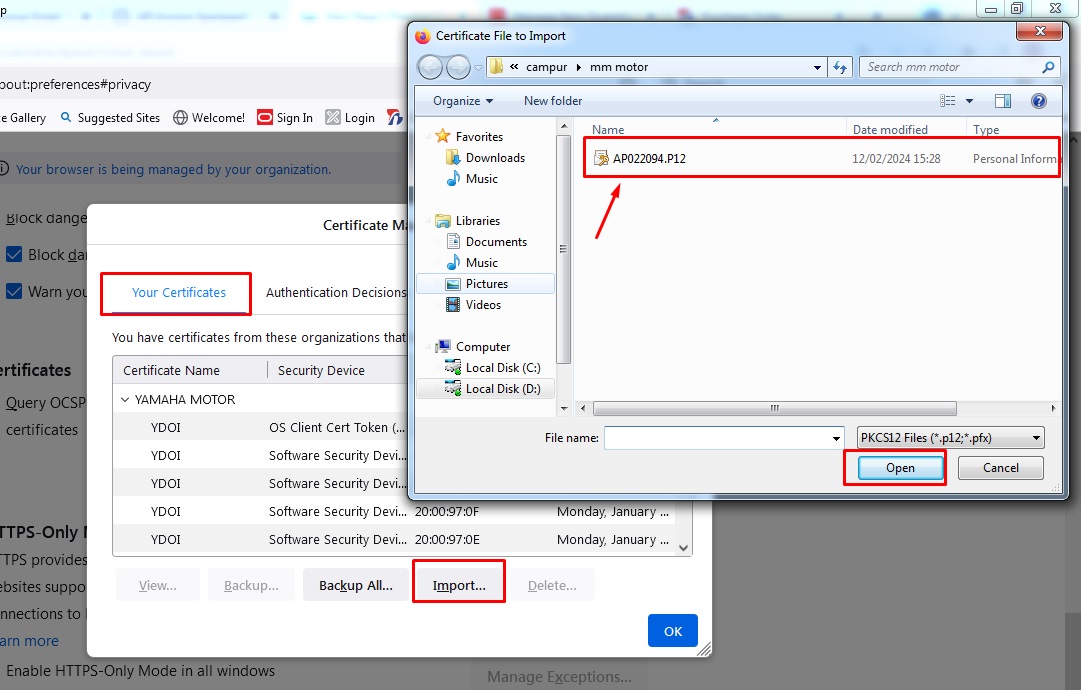Open the File name combo box dropdown
The width and height of the screenshot is (1081, 690).
click(x=836, y=438)
